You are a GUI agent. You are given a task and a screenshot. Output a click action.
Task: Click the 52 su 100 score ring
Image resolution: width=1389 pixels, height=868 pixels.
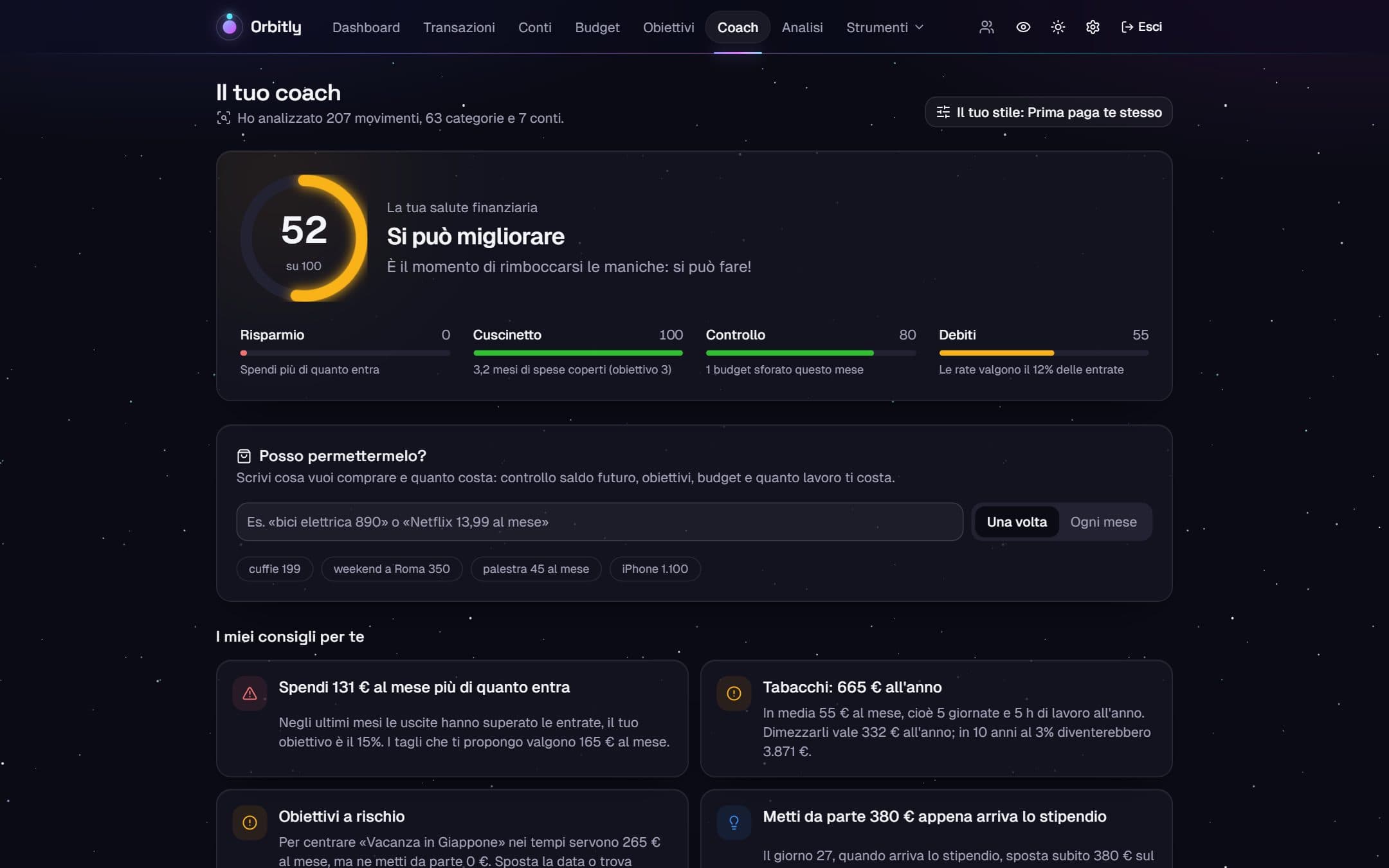(x=304, y=238)
